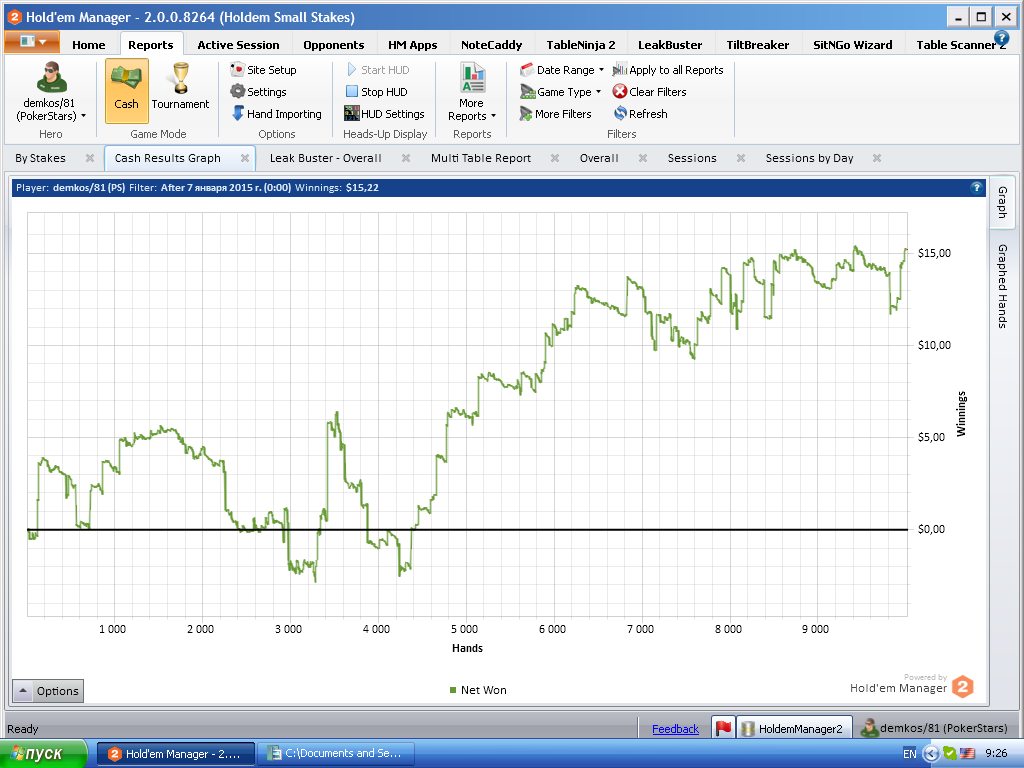Click the help icon in the graph header
This screenshot has height=768, width=1024.
976,187
